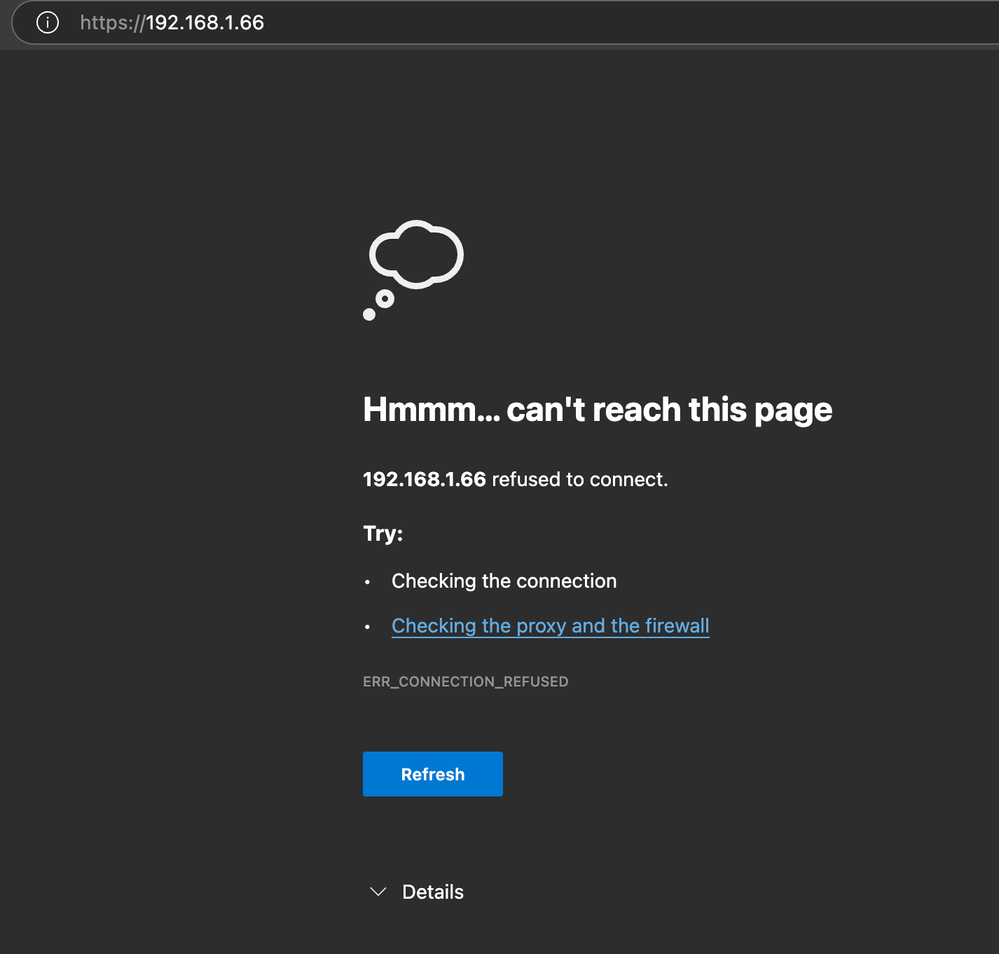This screenshot has width=999, height=954.
Task: Click the Details label
Action: pyautogui.click(x=433, y=891)
